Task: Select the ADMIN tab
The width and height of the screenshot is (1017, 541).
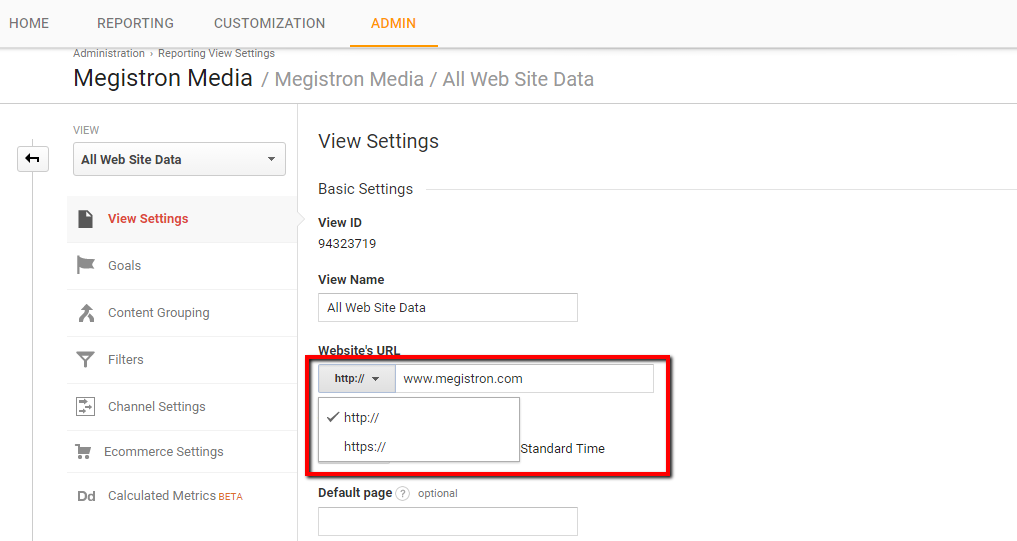Action: click(x=394, y=23)
